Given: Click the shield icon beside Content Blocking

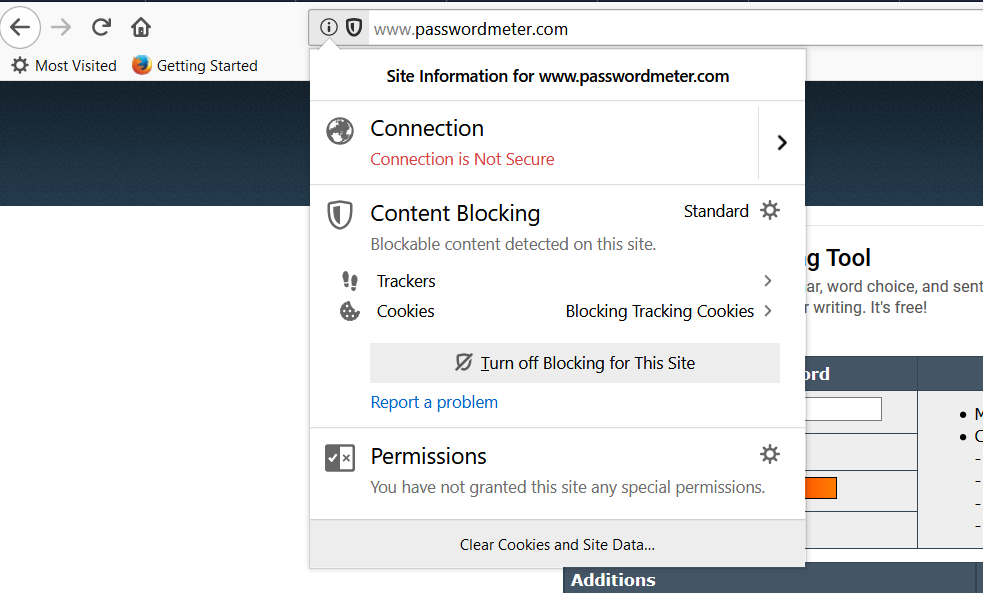Looking at the screenshot, I should point(340,214).
